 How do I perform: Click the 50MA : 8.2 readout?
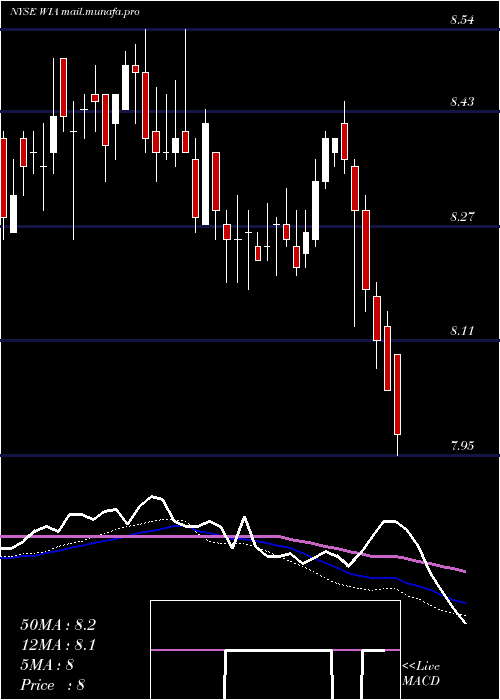pyautogui.click(x=58, y=625)
